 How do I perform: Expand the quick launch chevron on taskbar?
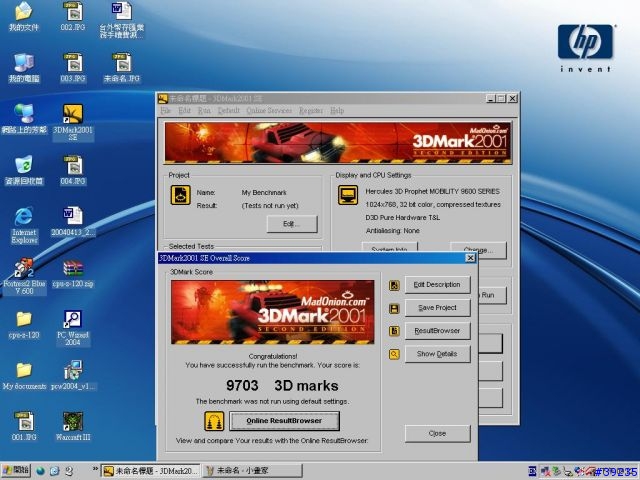coord(95,469)
